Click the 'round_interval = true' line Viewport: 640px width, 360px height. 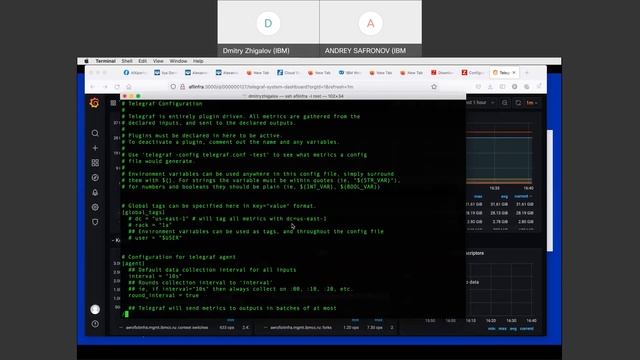pos(163,295)
